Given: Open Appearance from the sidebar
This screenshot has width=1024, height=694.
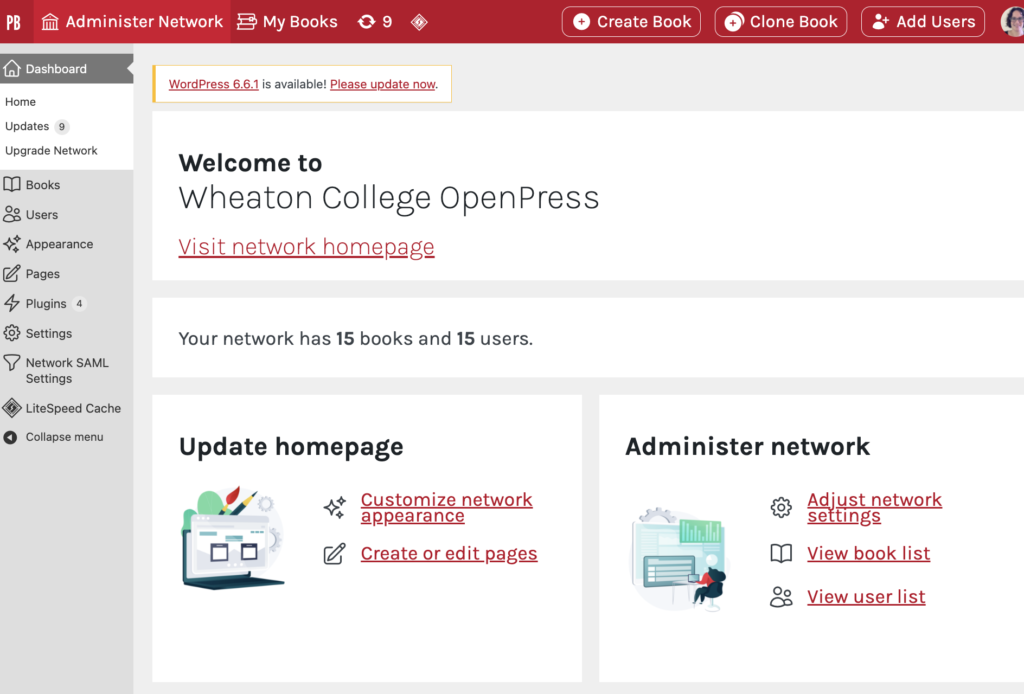Looking at the screenshot, I should click(13, 244).
